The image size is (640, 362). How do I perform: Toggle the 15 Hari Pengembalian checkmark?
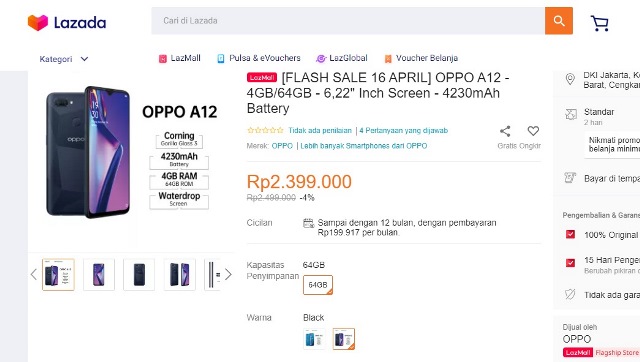coord(570,262)
